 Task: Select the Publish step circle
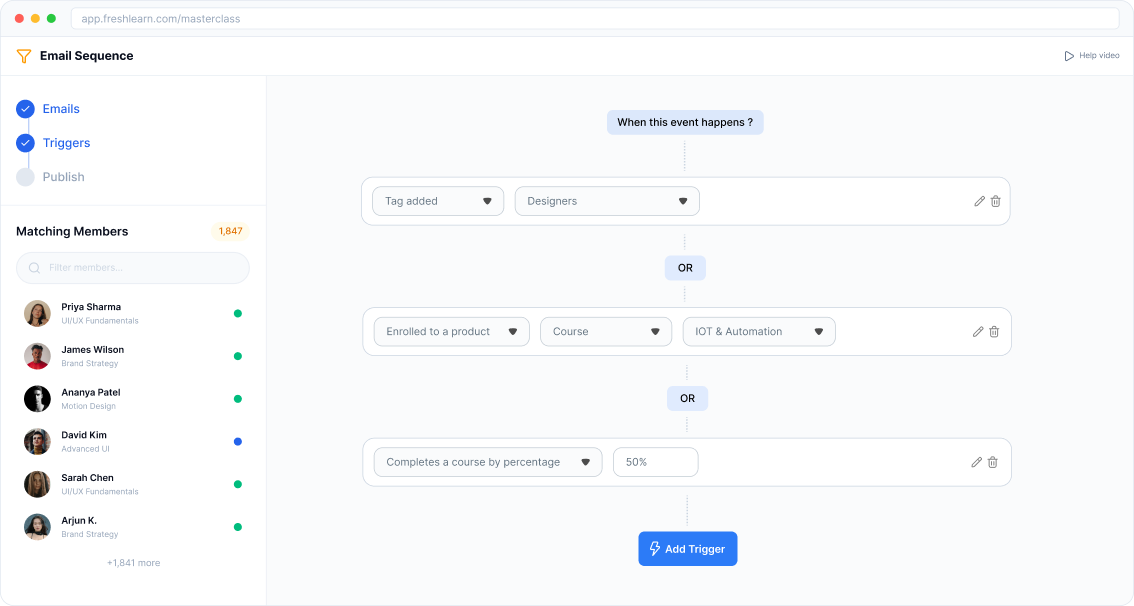pos(25,177)
